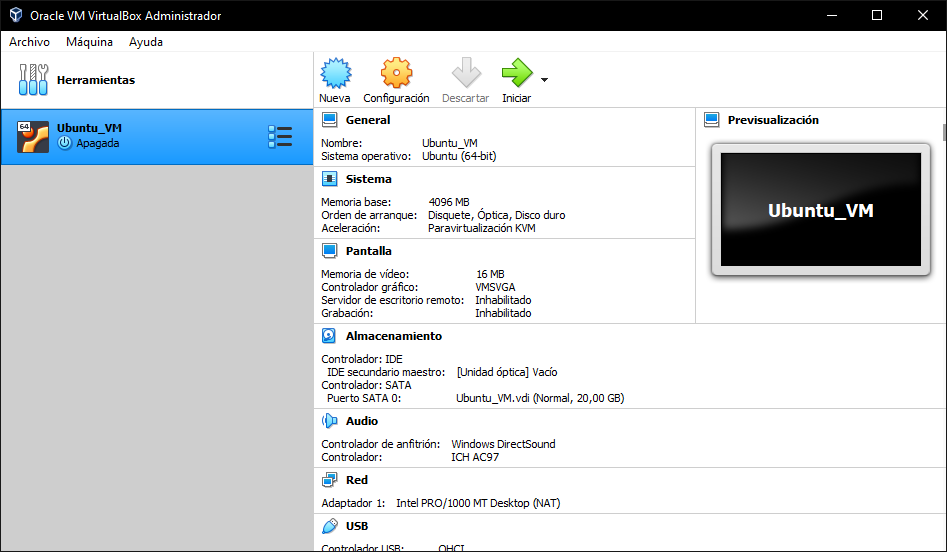Click "Intel PRO/1000 MT Desktop (NAT)" adapter
Viewport: 947px width, 552px height.
point(478,503)
